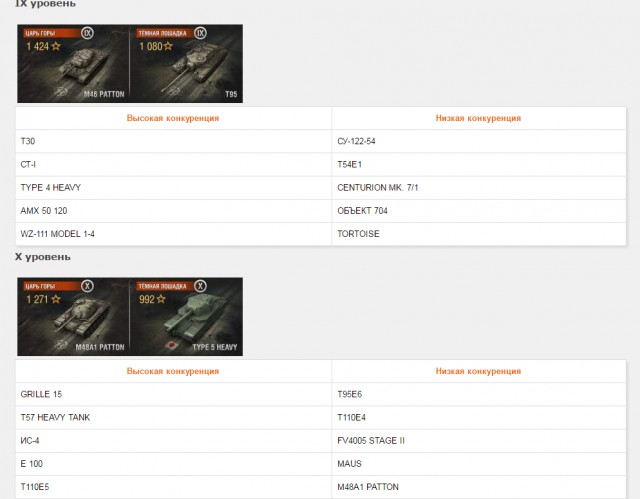
Task: Open the M46 Patton tier IX thumbnail
Action: 73,64
